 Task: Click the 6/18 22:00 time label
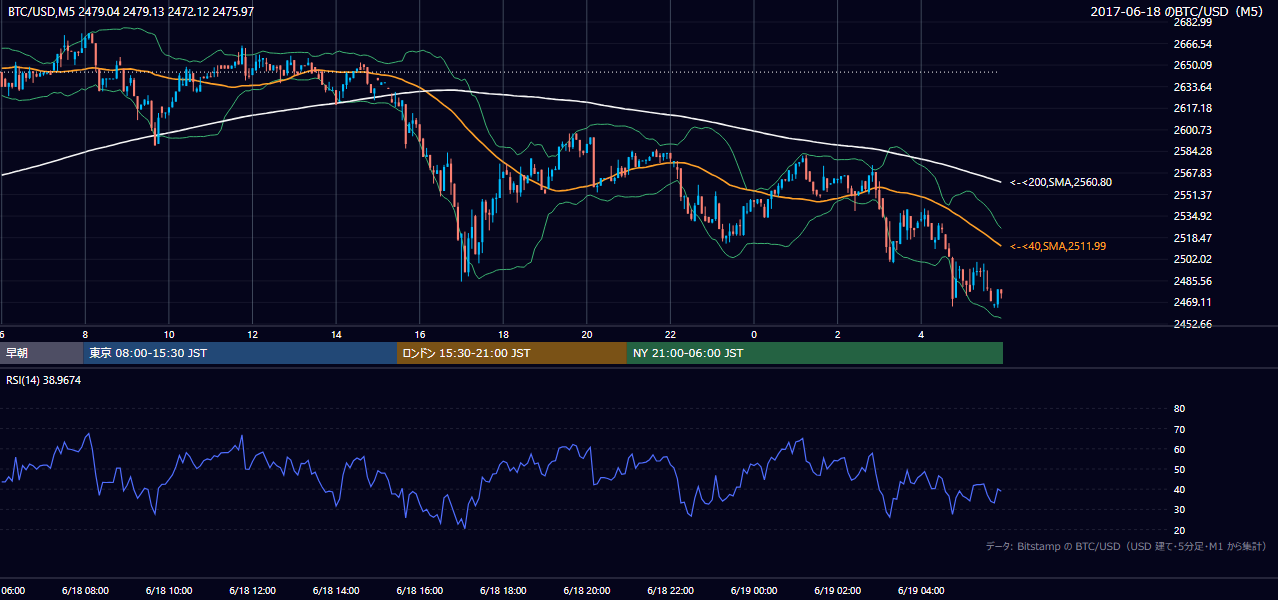(670, 590)
